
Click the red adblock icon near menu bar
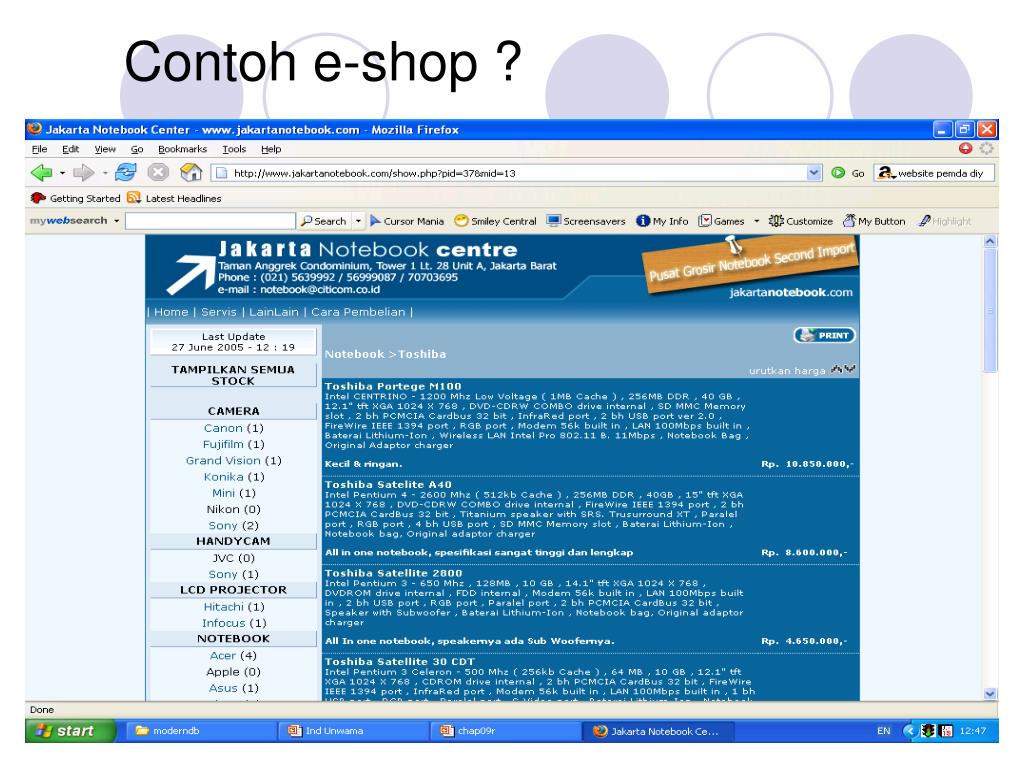[965, 149]
